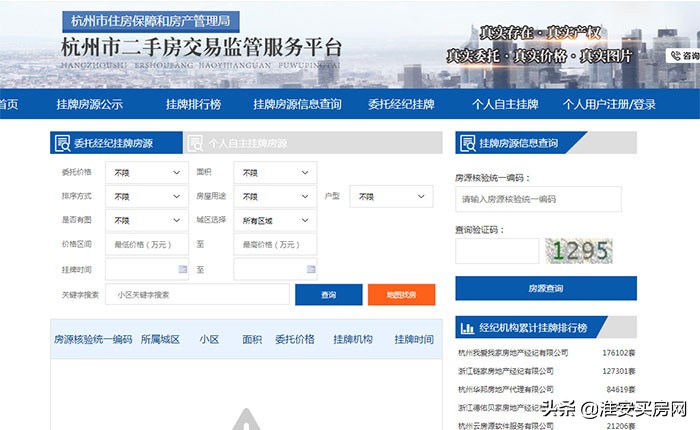The height and width of the screenshot is (430, 700).
Task: Click the 房源核验统一编码 column header
Action: coord(93,339)
